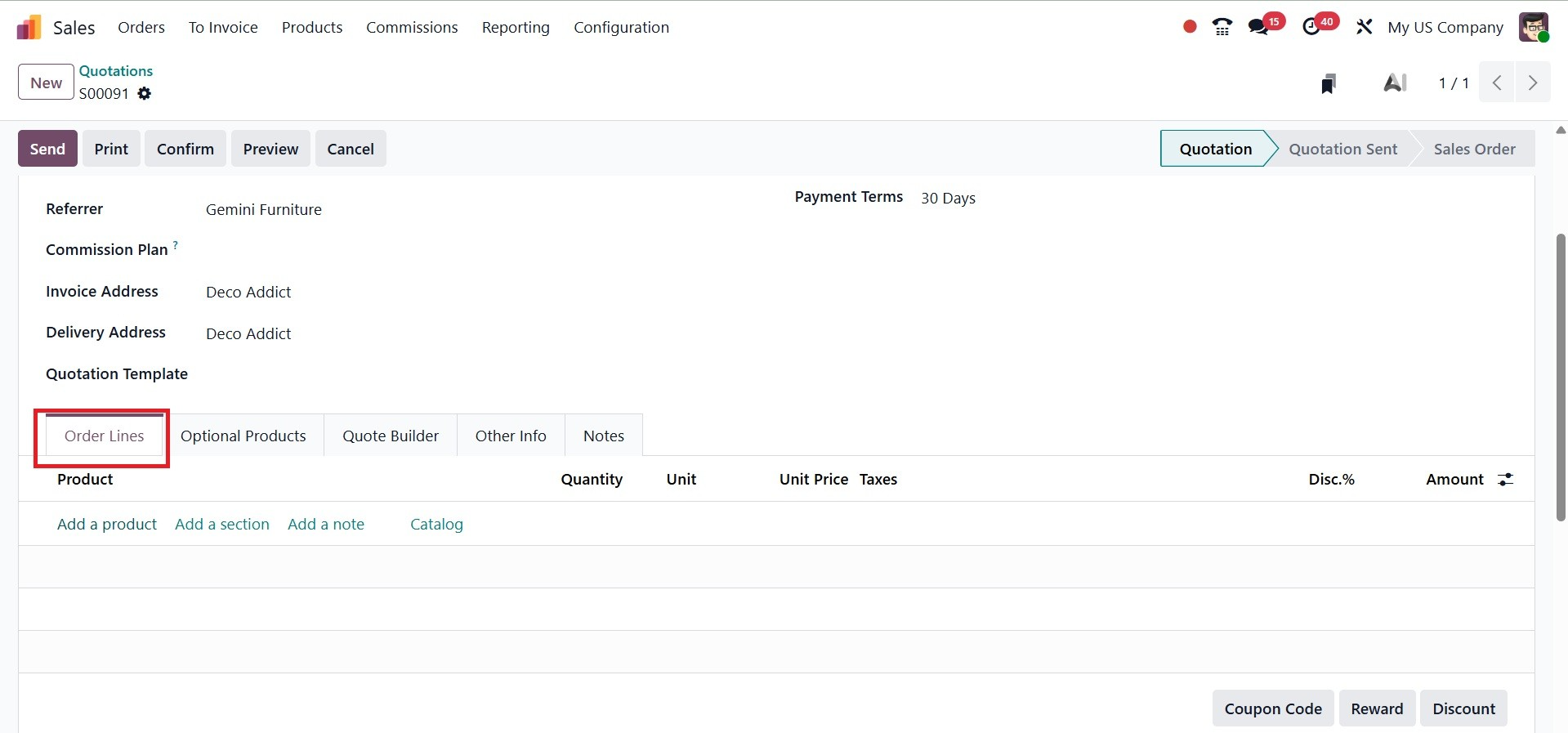The width and height of the screenshot is (1568, 733).
Task: Open the VoIP phone dialer icon
Action: coord(1222,27)
